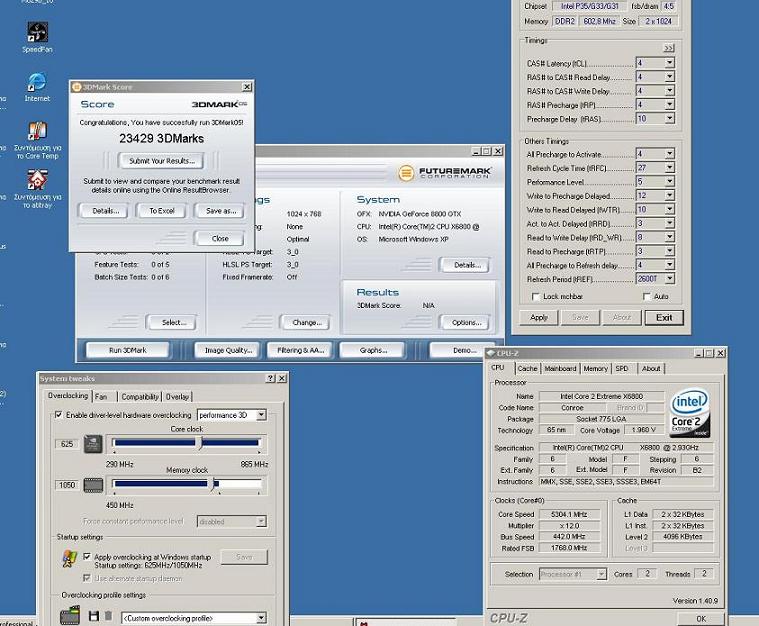Click the OK button in CPU-Z

pos(700,618)
